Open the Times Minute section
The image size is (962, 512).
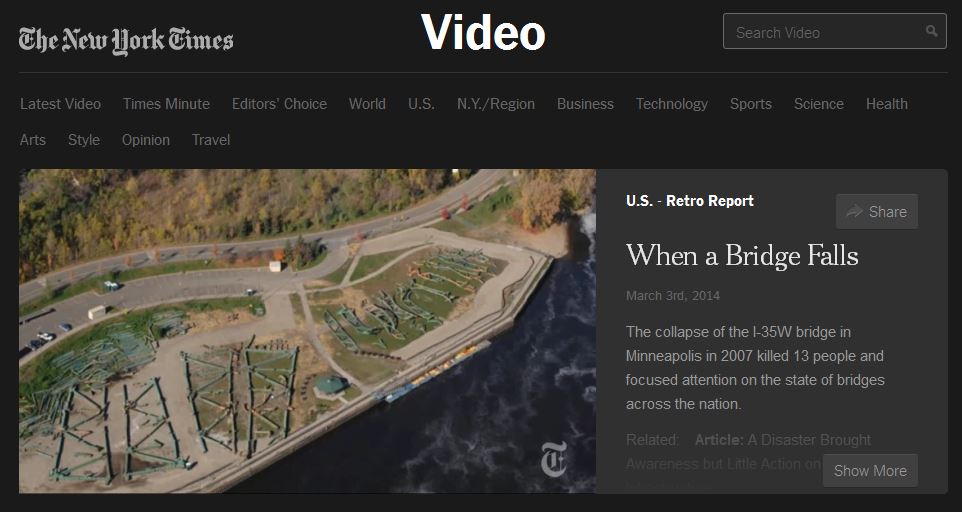point(166,104)
